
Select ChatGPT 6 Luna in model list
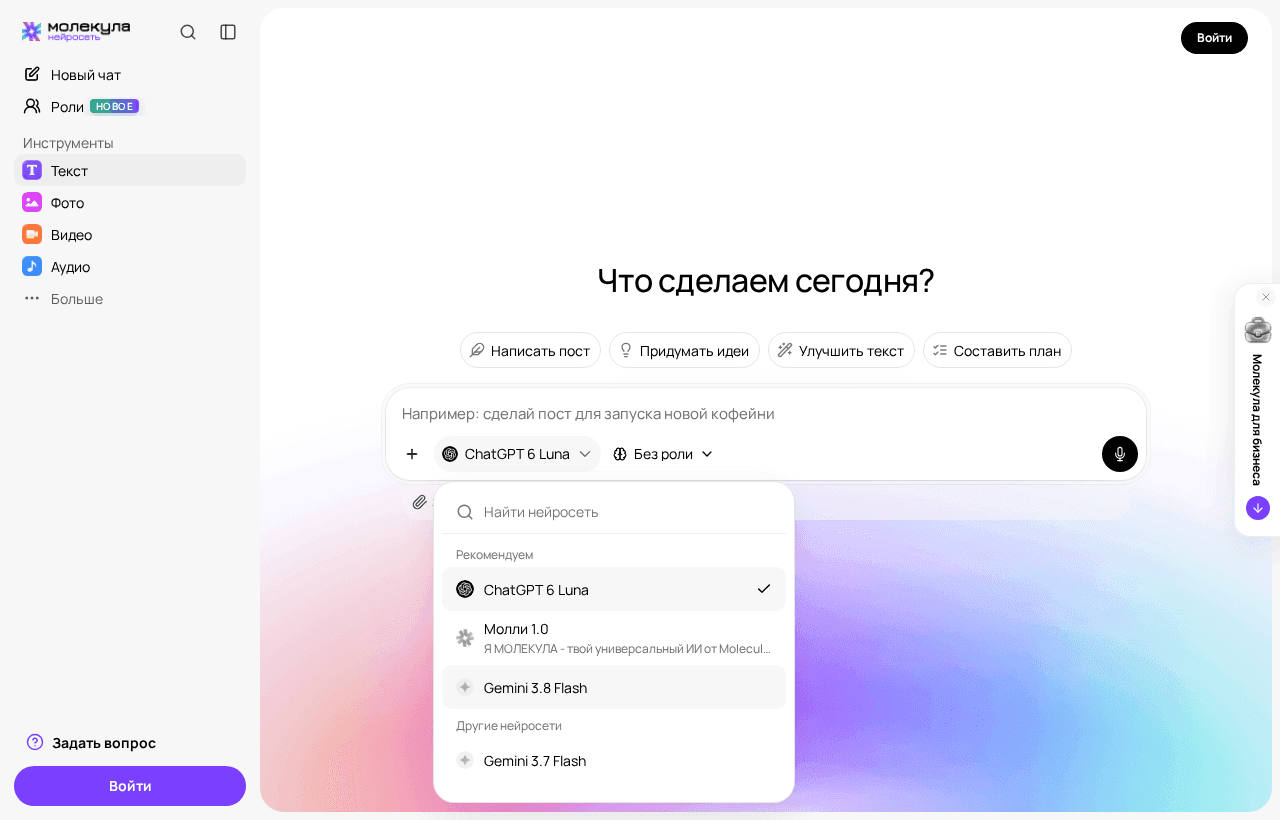tap(614, 589)
